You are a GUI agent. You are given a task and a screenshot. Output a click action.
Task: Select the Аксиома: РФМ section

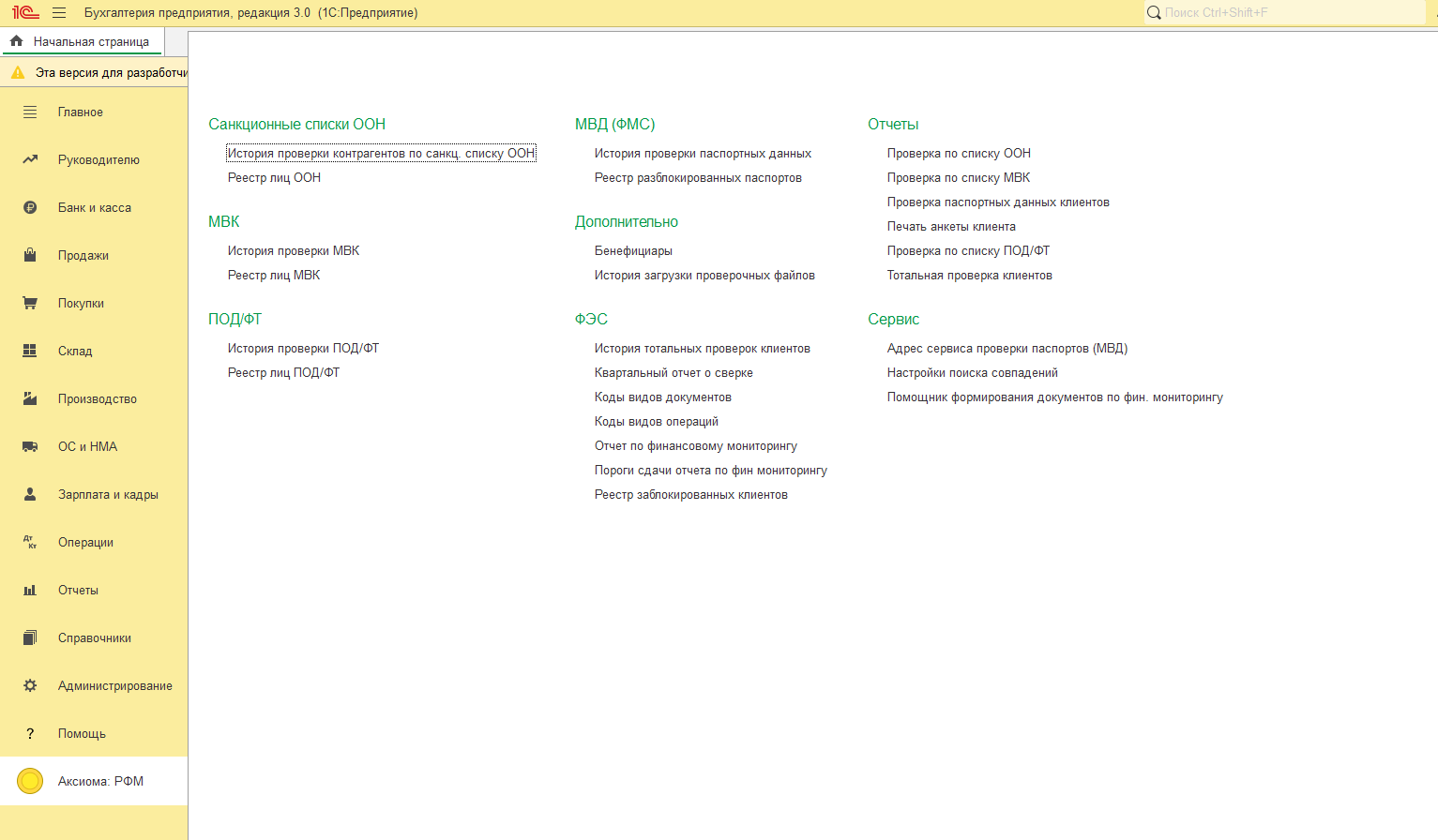(94, 781)
